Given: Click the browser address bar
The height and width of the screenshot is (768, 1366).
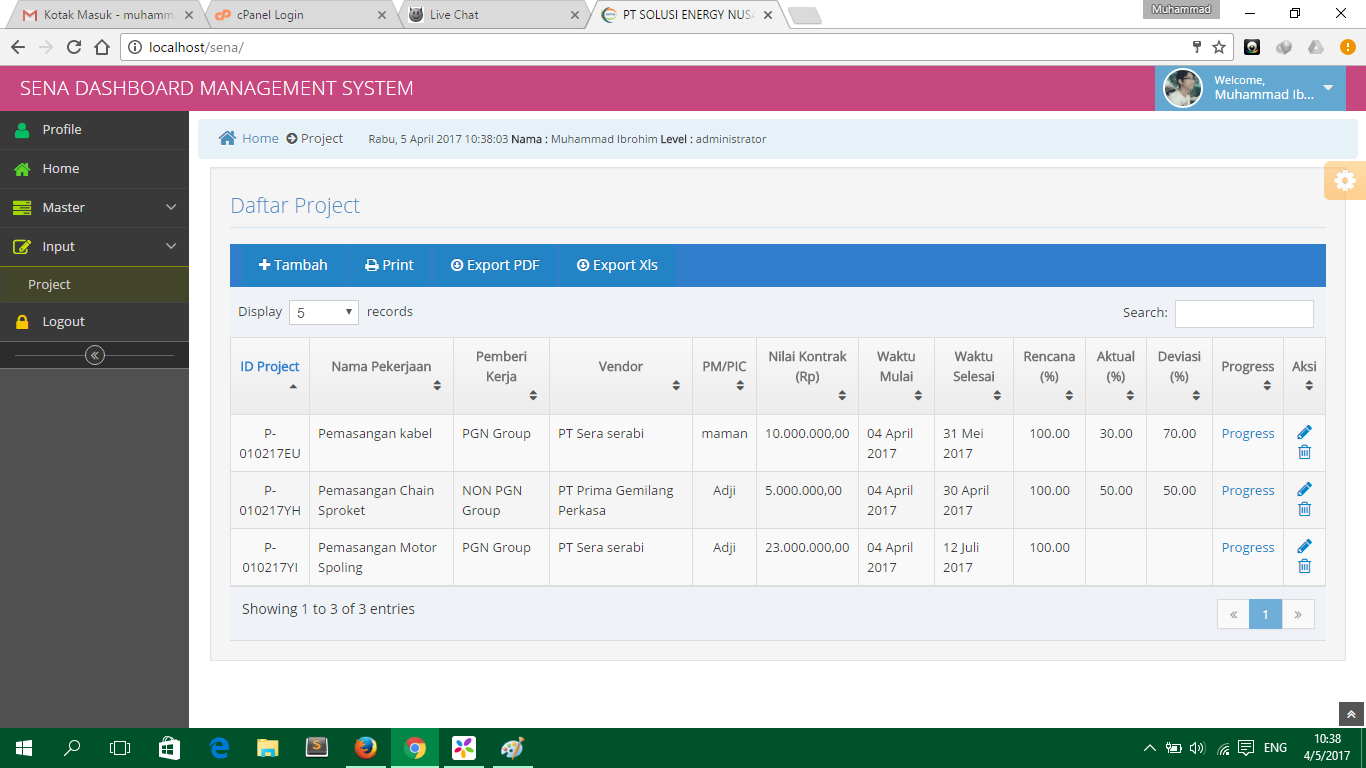Looking at the screenshot, I should coord(660,47).
